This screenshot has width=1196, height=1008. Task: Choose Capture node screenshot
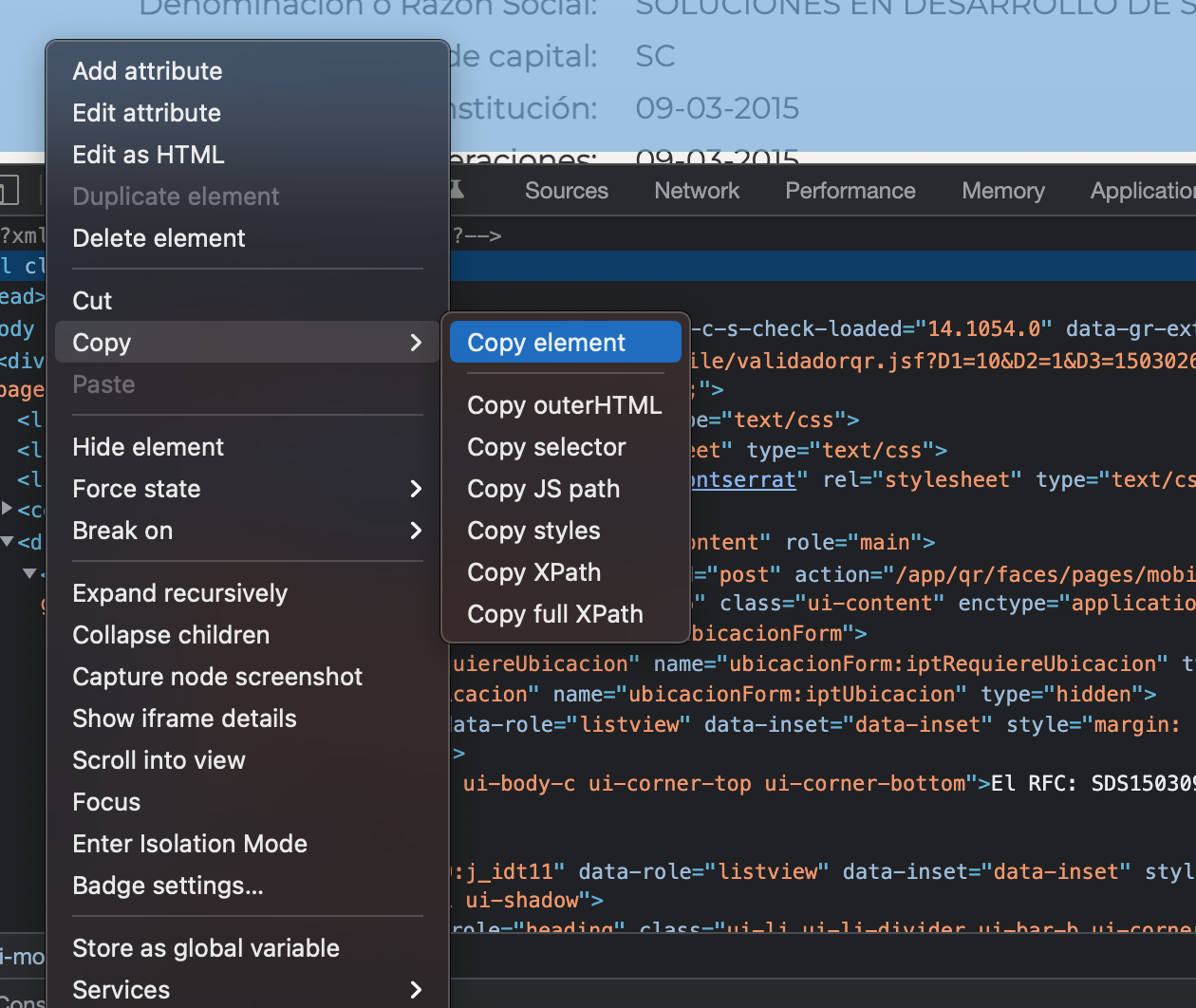point(247,677)
